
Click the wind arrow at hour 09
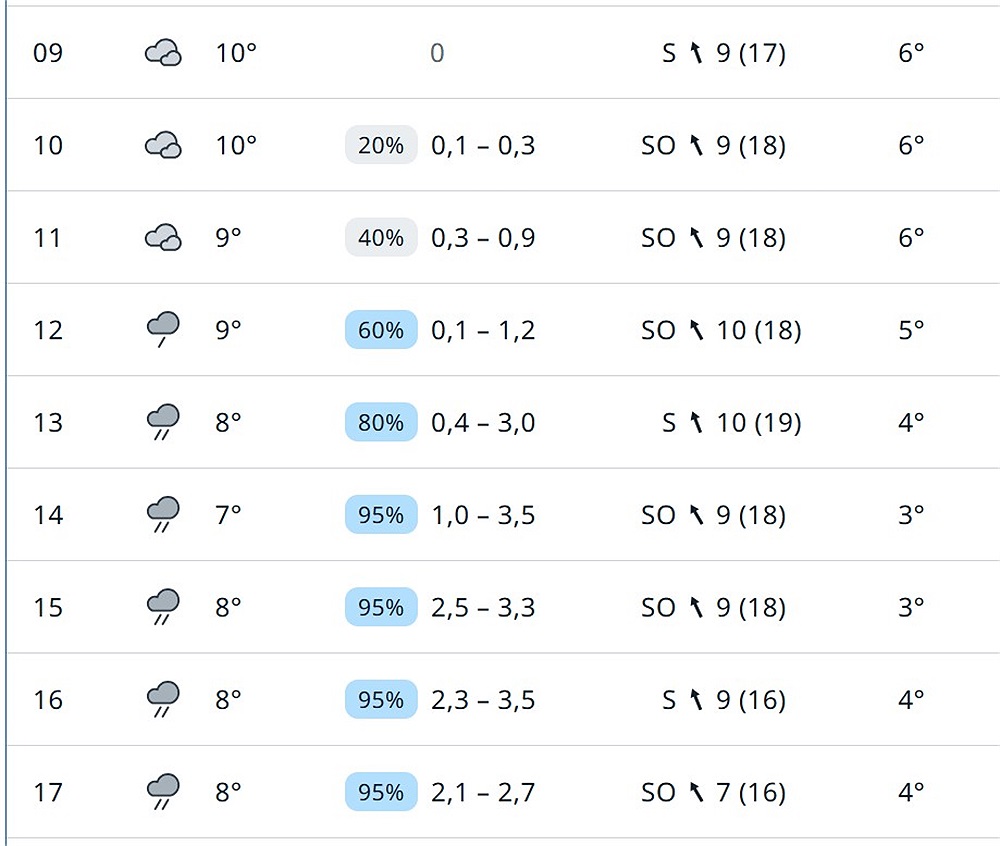697,53
